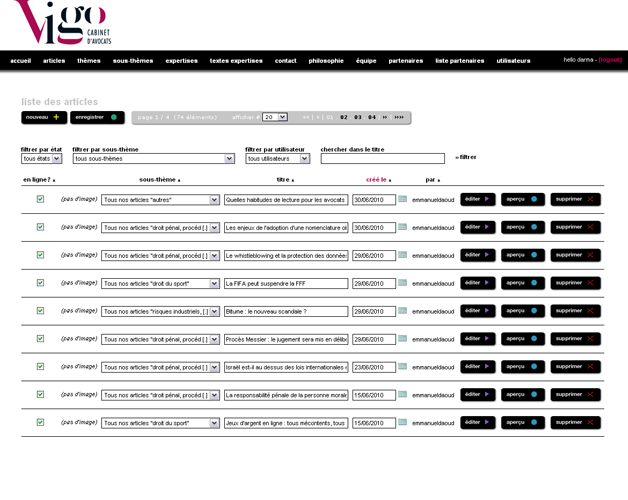The width and height of the screenshot is (628, 500).
Task: Uncheck en ligne for 'Les enjeux de l'adoption'
Action: (x=40, y=227)
